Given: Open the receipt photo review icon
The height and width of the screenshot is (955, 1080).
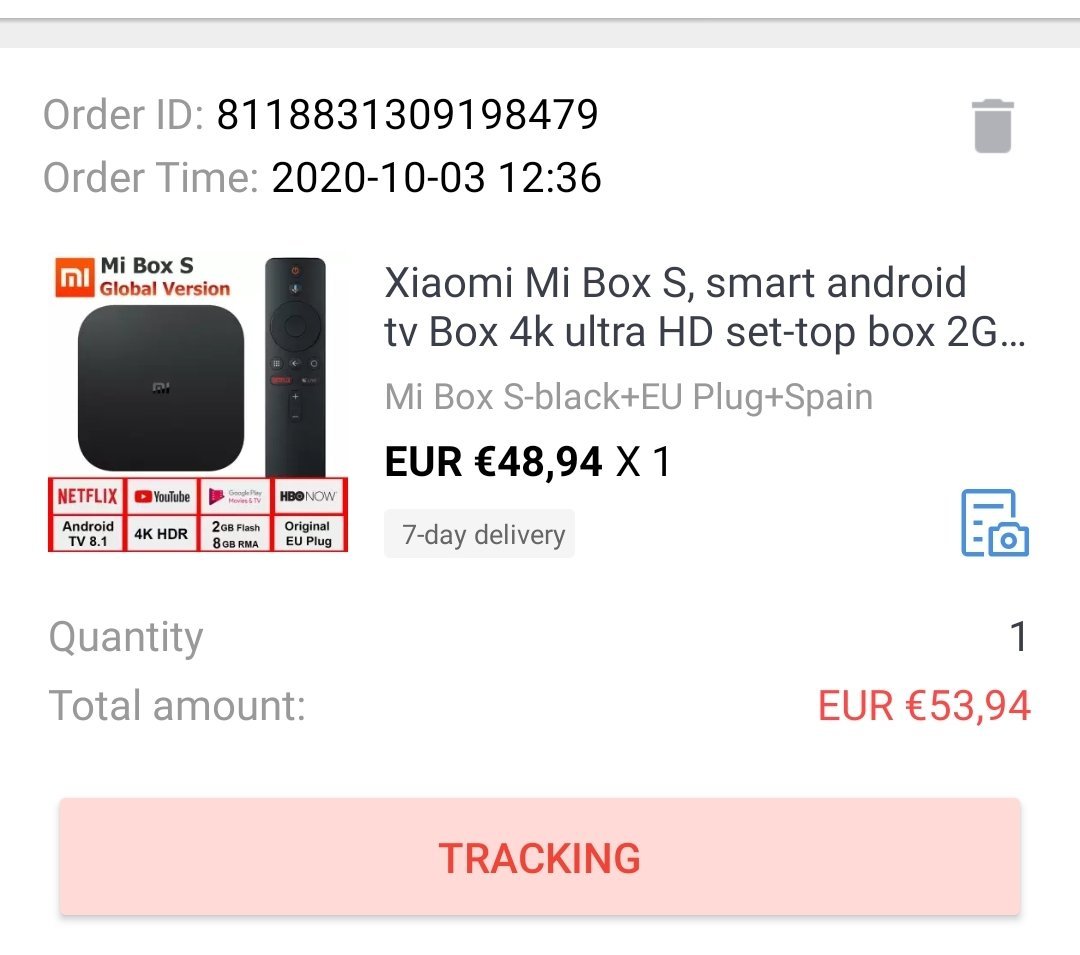Looking at the screenshot, I should click(995, 523).
